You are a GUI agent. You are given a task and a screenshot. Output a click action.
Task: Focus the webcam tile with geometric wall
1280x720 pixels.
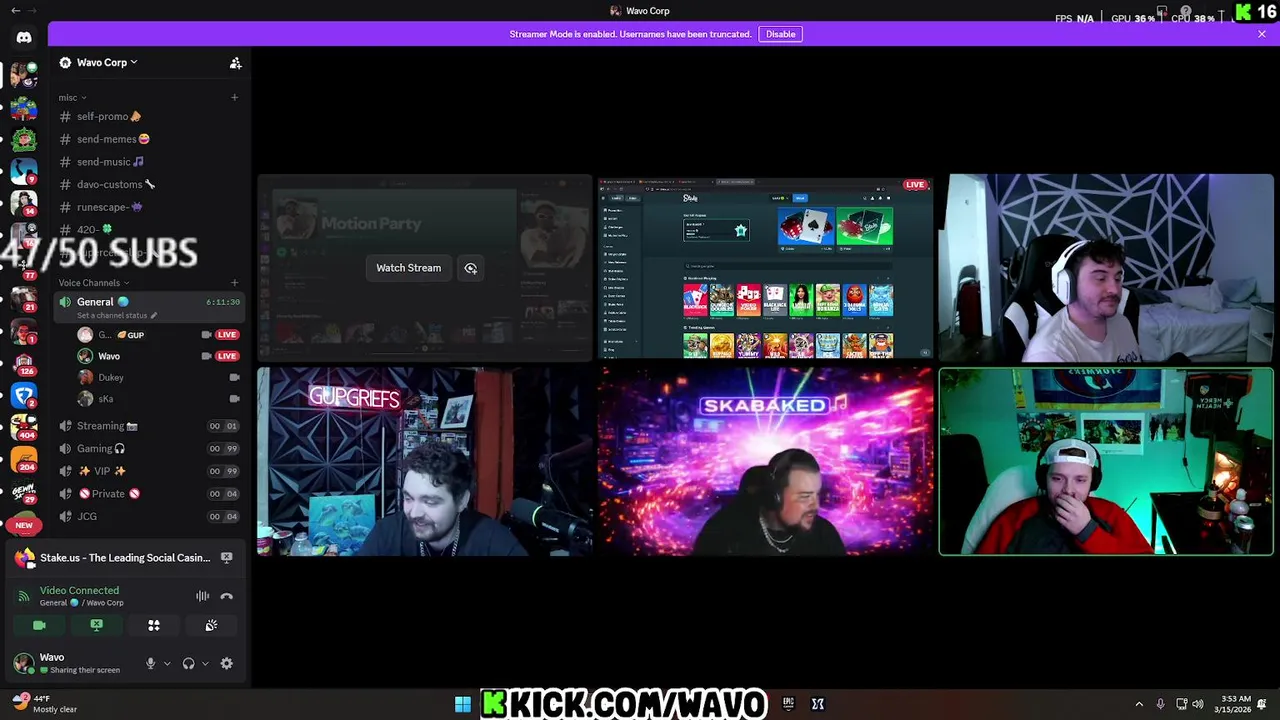(x=1106, y=267)
